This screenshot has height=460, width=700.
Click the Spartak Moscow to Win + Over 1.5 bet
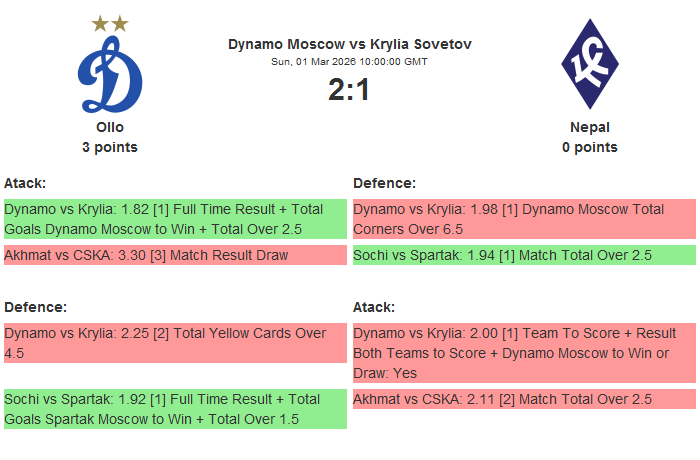point(175,409)
